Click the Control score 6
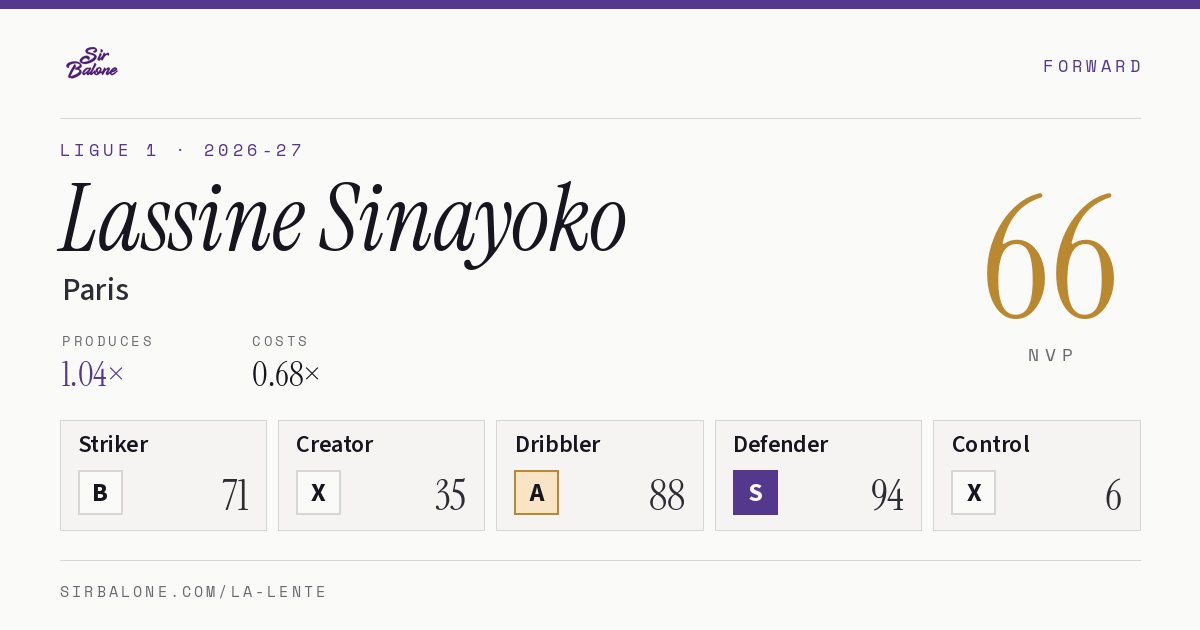The height and width of the screenshot is (630, 1200). (1113, 495)
